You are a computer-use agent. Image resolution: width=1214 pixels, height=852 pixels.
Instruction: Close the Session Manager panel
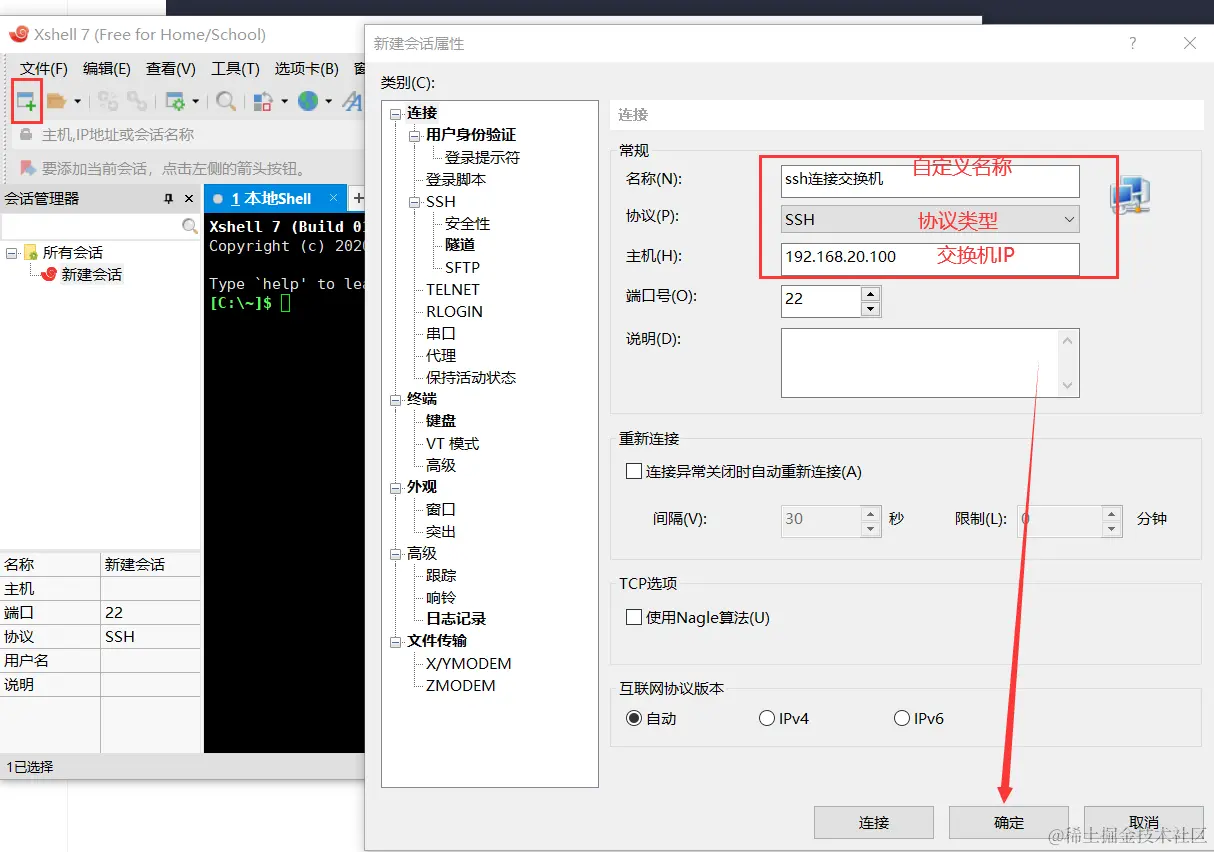[x=189, y=199]
